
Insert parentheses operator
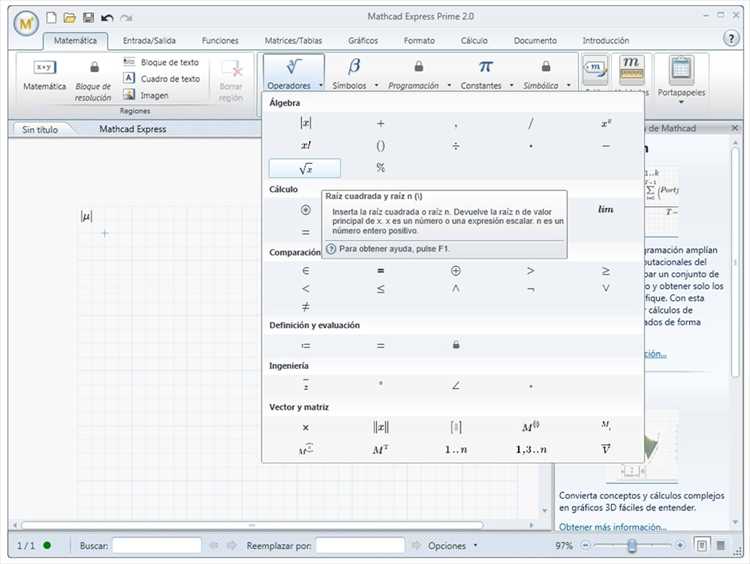point(380,145)
